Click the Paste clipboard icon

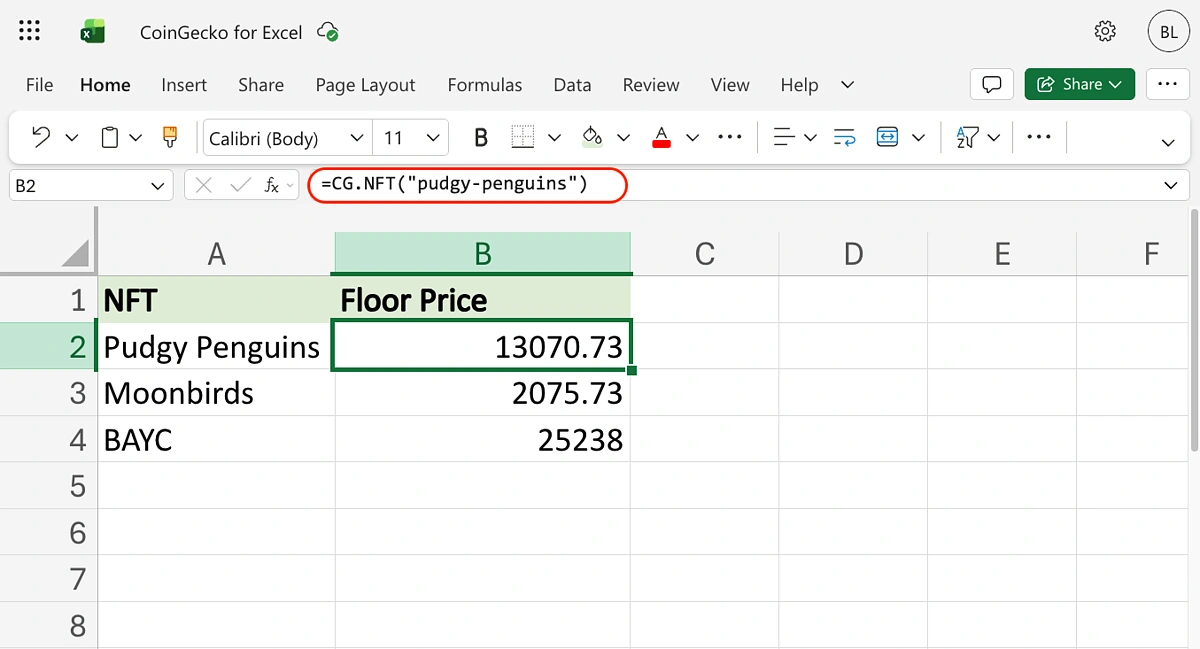coord(111,137)
